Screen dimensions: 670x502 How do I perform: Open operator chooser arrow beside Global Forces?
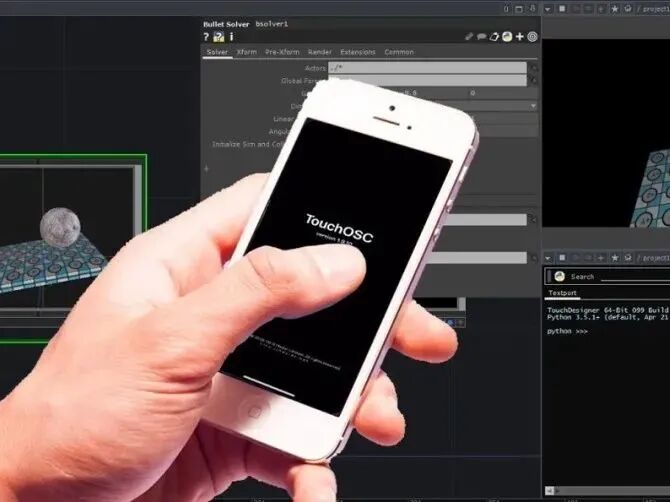tap(533, 80)
